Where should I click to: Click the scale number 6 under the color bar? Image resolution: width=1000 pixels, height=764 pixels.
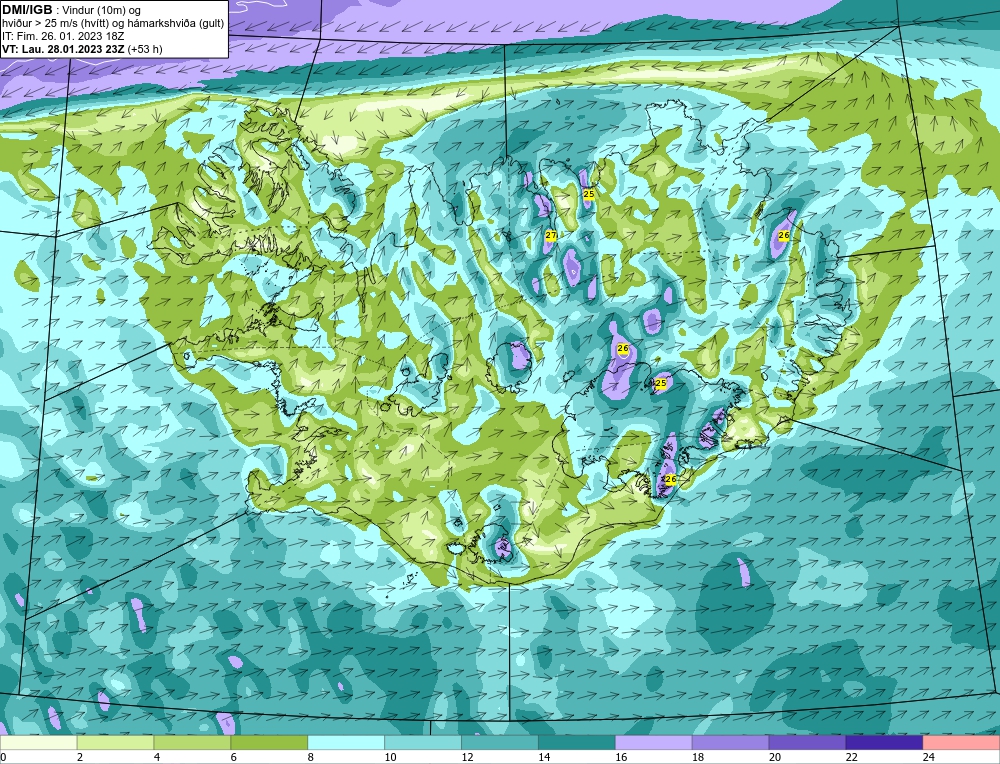tap(233, 757)
